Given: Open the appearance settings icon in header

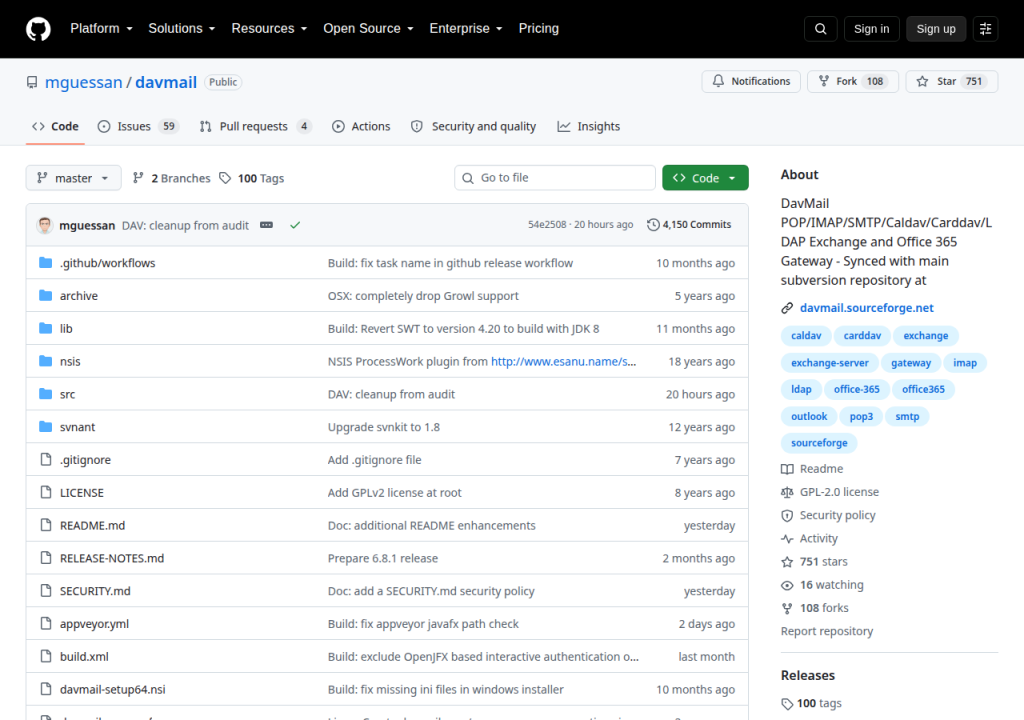Looking at the screenshot, I should pyautogui.click(x=985, y=29).
